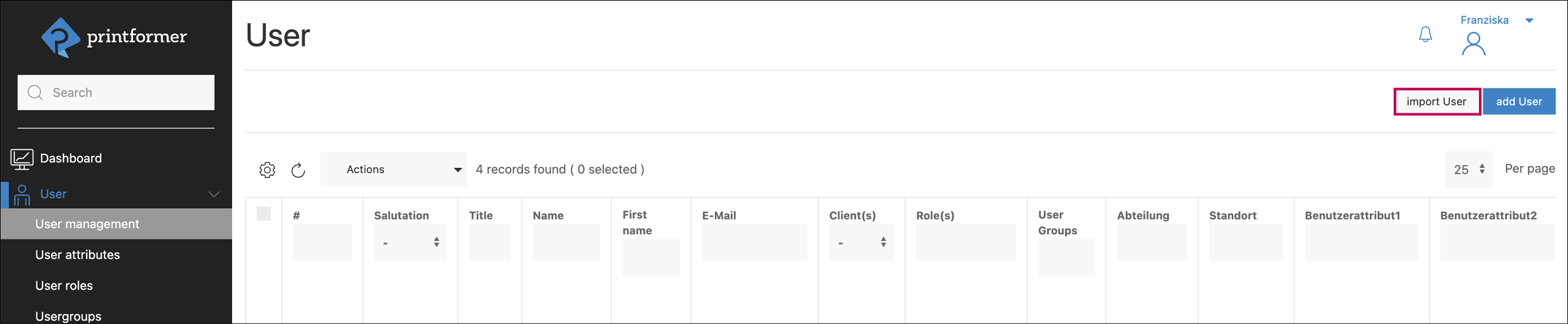Click the user profile avatar icon

[1473, 44]
